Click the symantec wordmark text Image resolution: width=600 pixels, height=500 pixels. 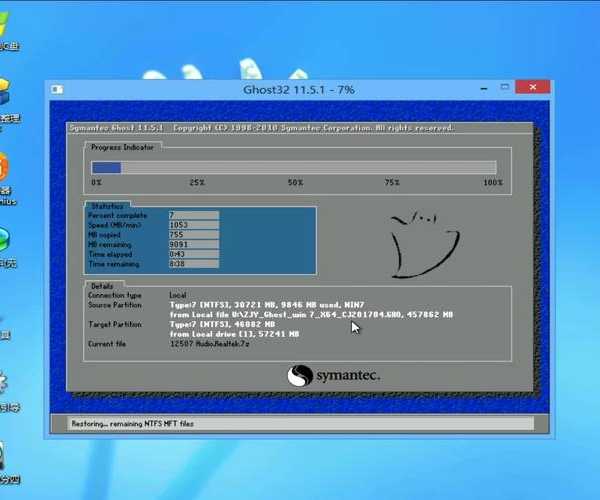click(x=348, y=376)
